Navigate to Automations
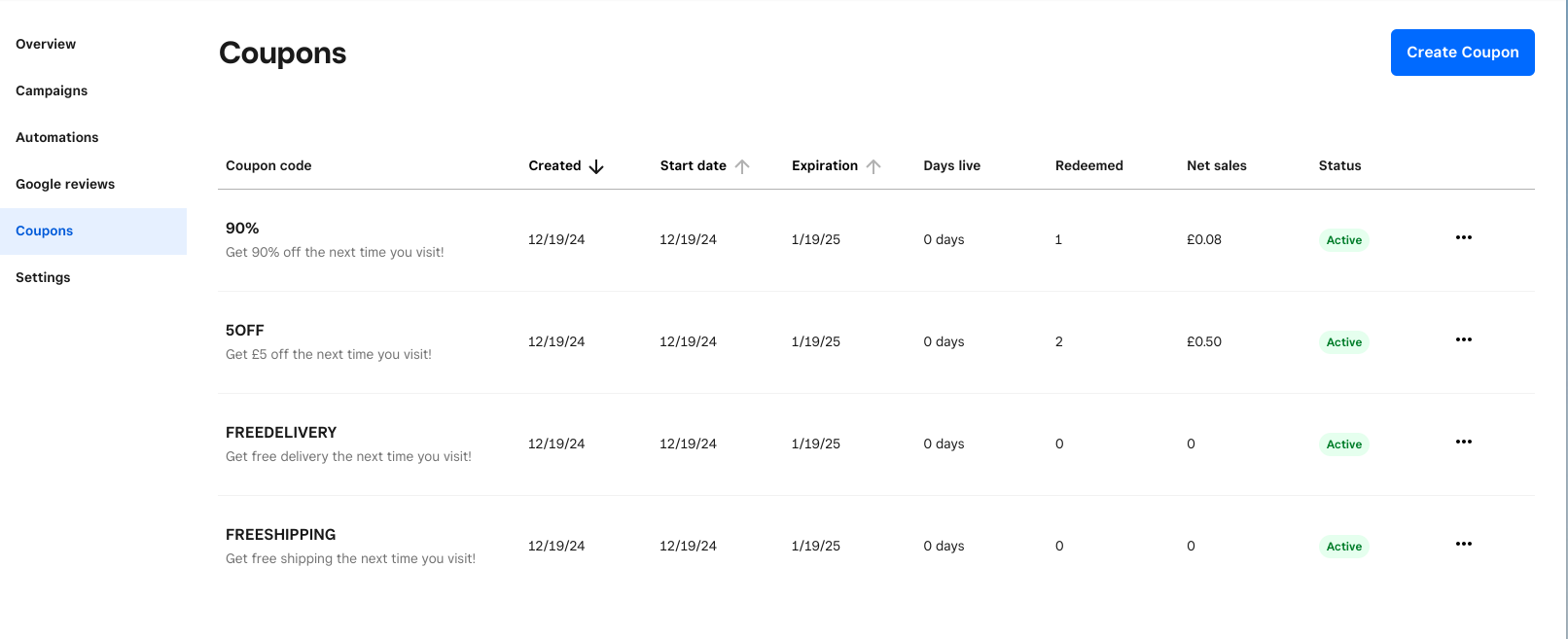This screenshot has width=1568, height=639. click(x=57, y=137)
